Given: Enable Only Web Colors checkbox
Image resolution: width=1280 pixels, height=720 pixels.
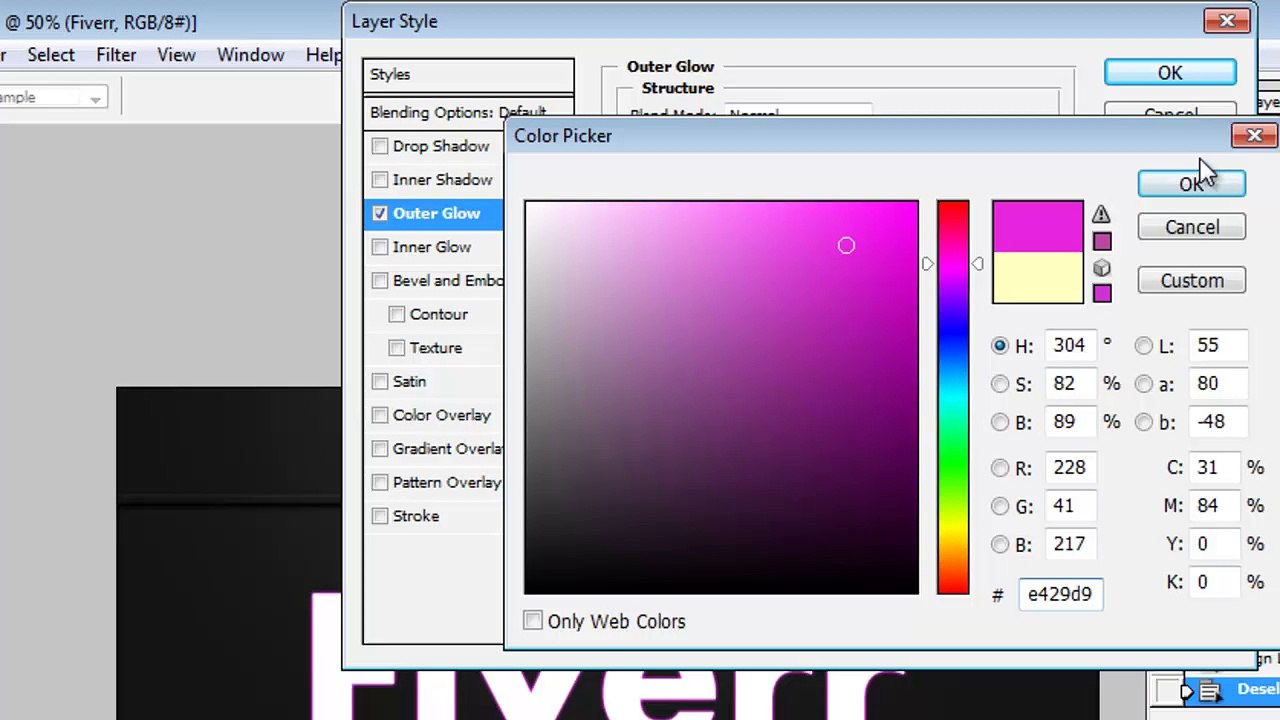Looking at the screenshot, I should [533, 621].
